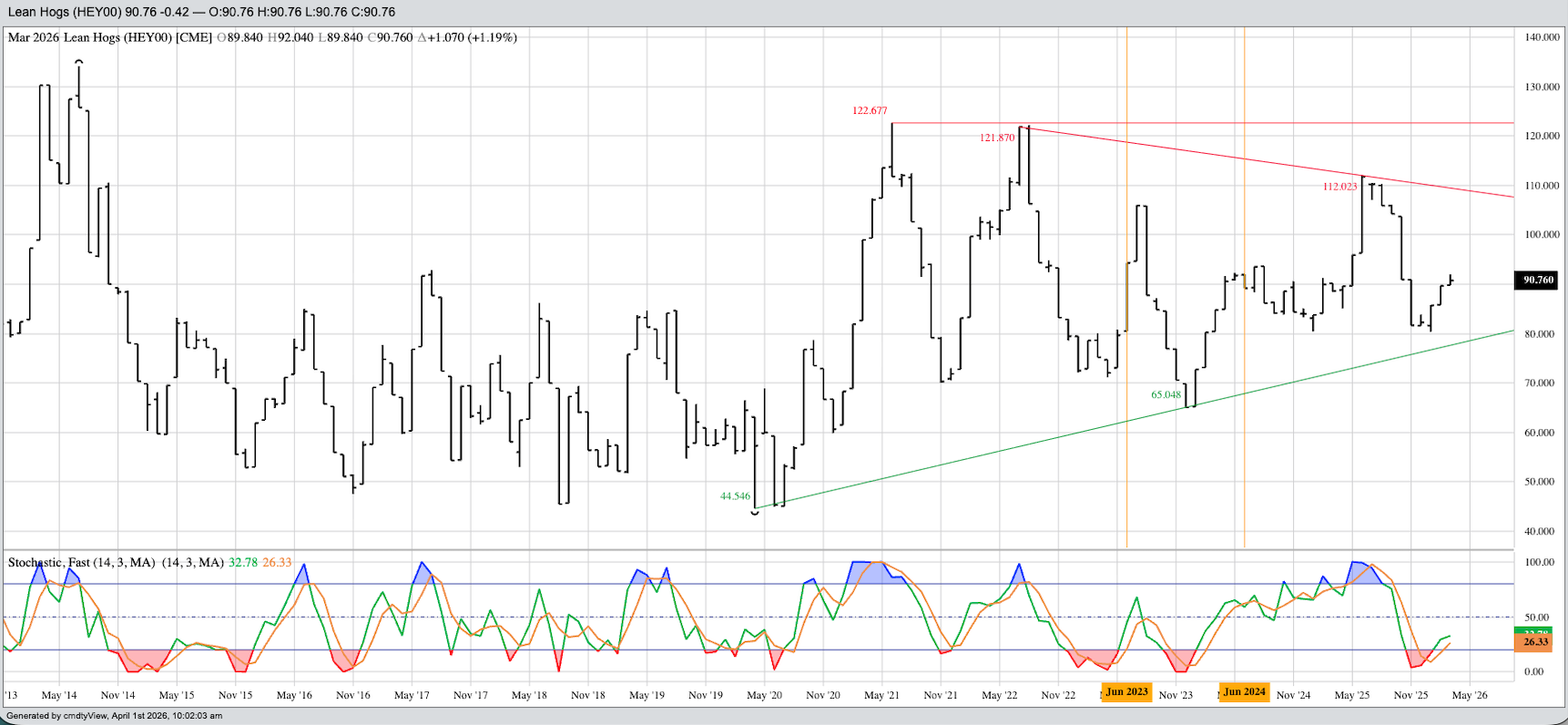Viewport: 1568px width, 725px height.
Task: Click the green 32.78 stochastic reading in legend
Action: click(x=242, y=563)
